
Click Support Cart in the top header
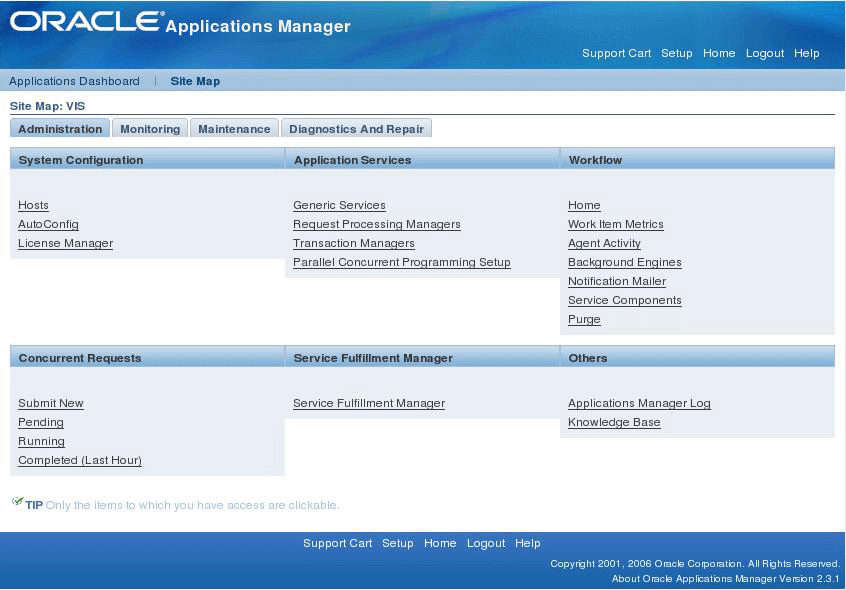(x=616, y=53)
